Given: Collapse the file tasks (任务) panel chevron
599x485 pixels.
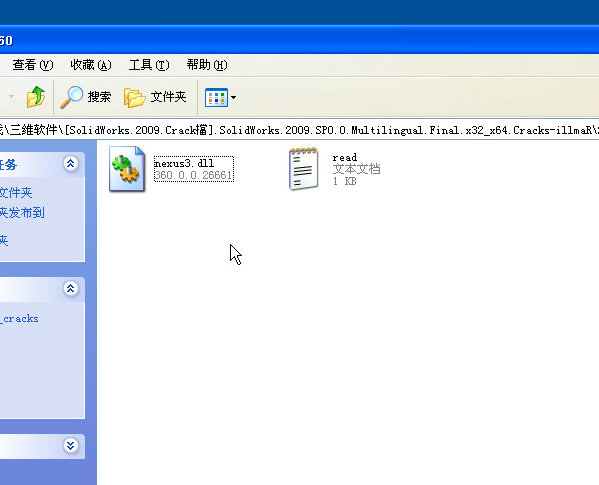Looking at the screenshot, I should pyautogui.click(x=71, y=164).
